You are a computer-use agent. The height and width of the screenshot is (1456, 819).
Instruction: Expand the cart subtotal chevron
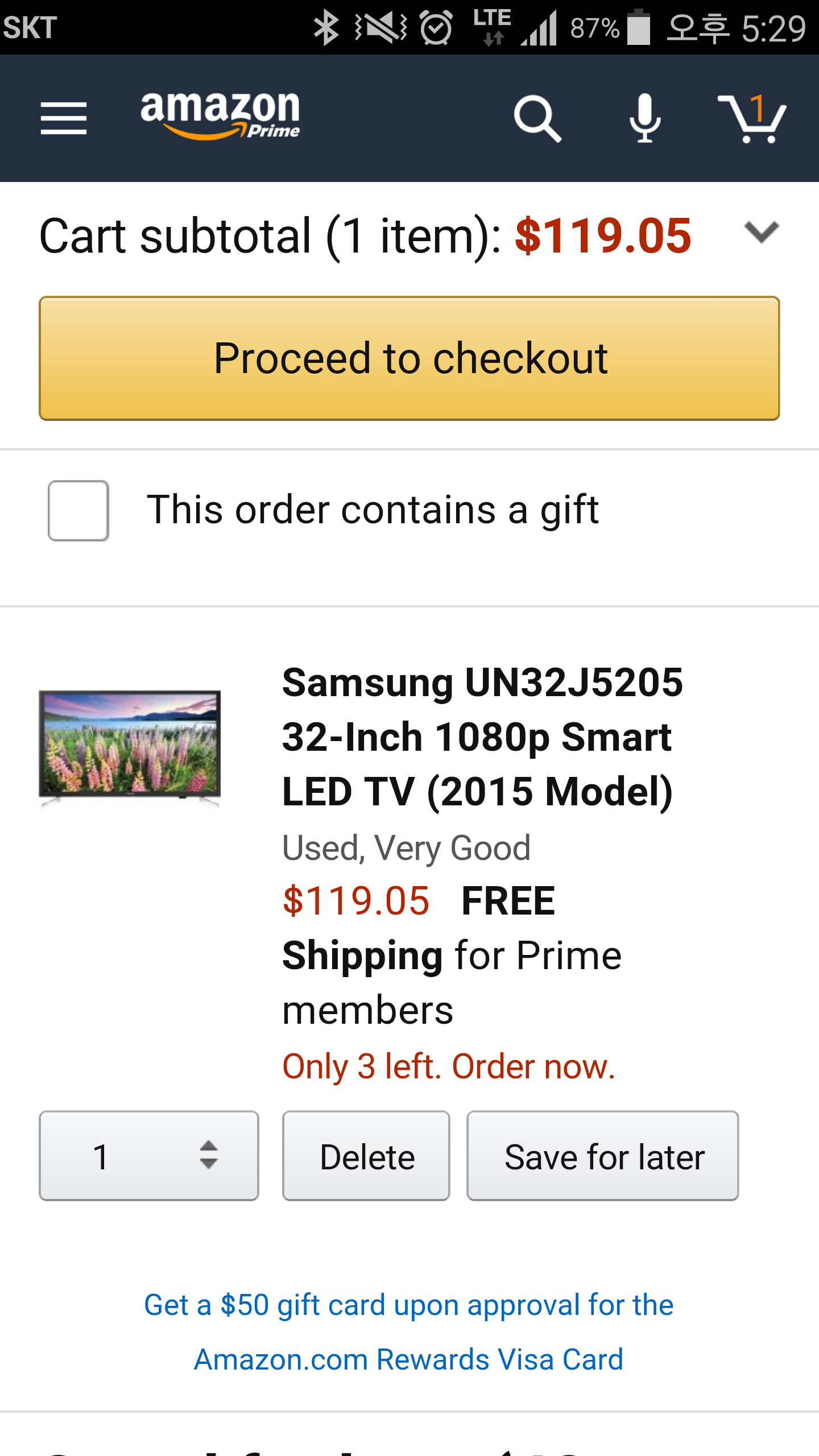761,232
